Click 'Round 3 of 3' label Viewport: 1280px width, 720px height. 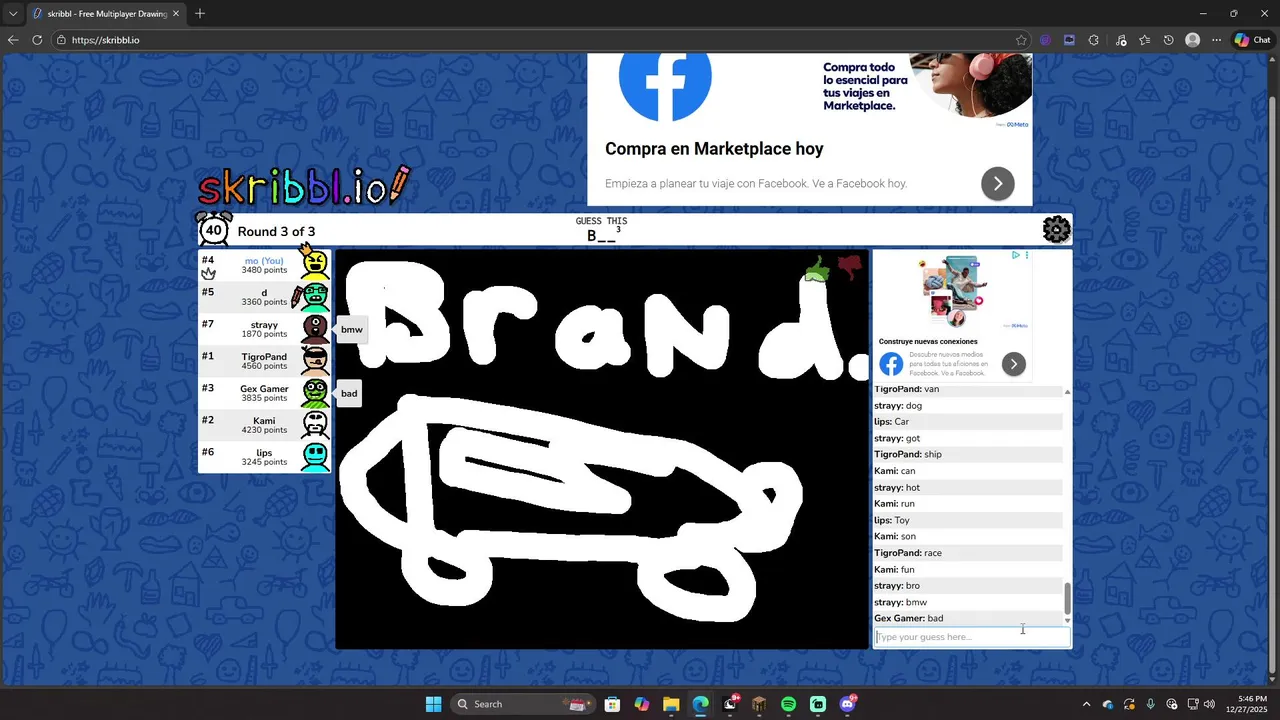(276, 231)
